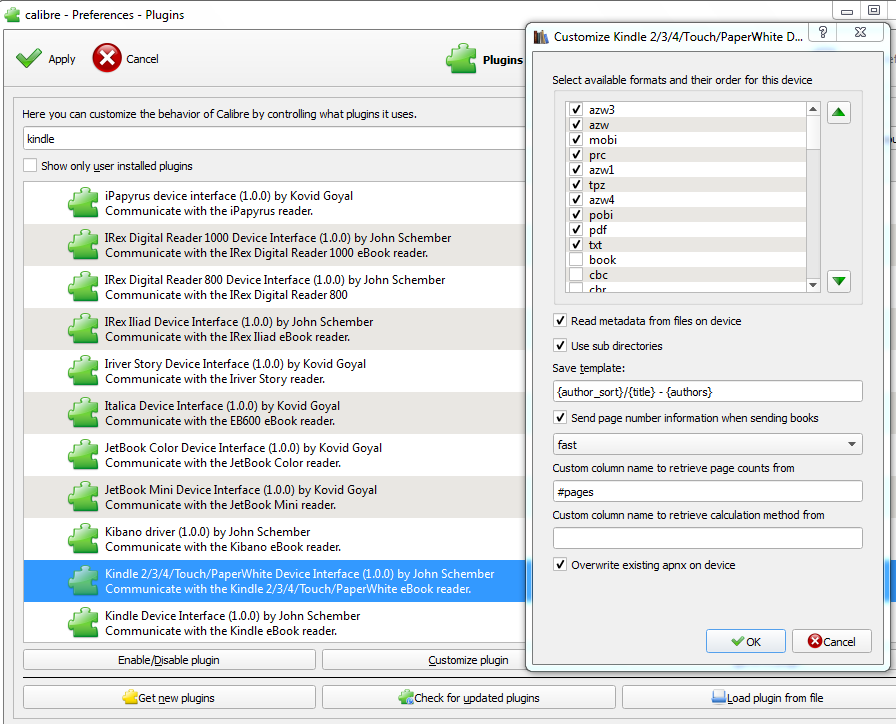Click scroll-up arrow of formats list scrollbar

click(x=813, y=109)
